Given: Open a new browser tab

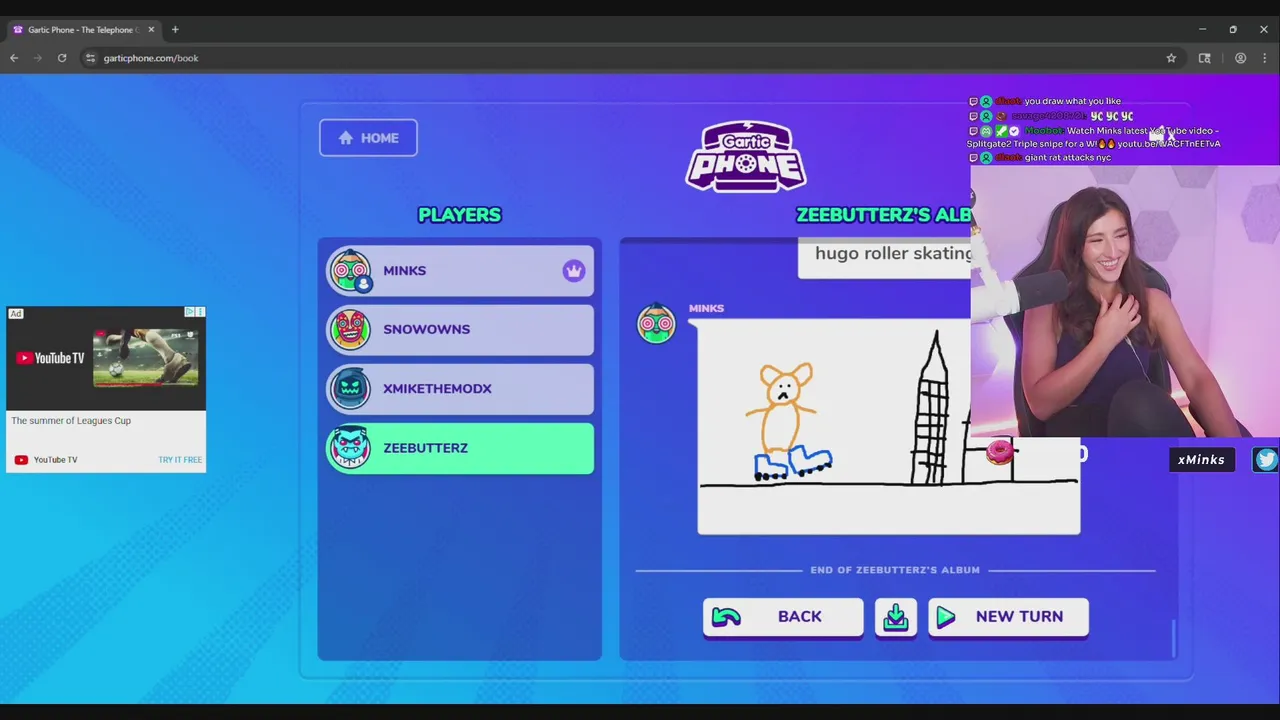Looking at the screenshot, I should 175,30.
